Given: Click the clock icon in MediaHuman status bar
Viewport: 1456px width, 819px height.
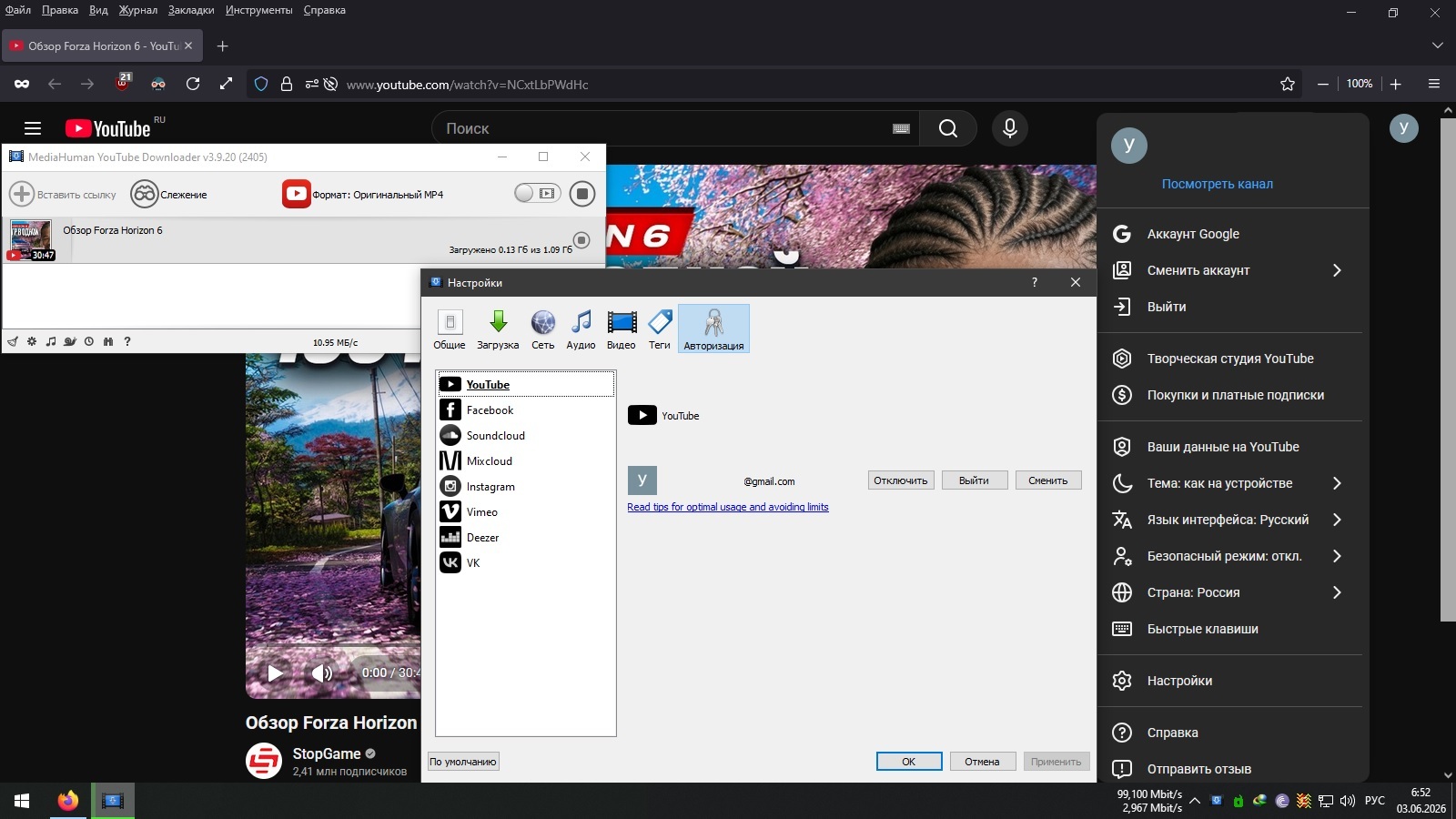Looking at the screenshot, I should tap(89, 342).
